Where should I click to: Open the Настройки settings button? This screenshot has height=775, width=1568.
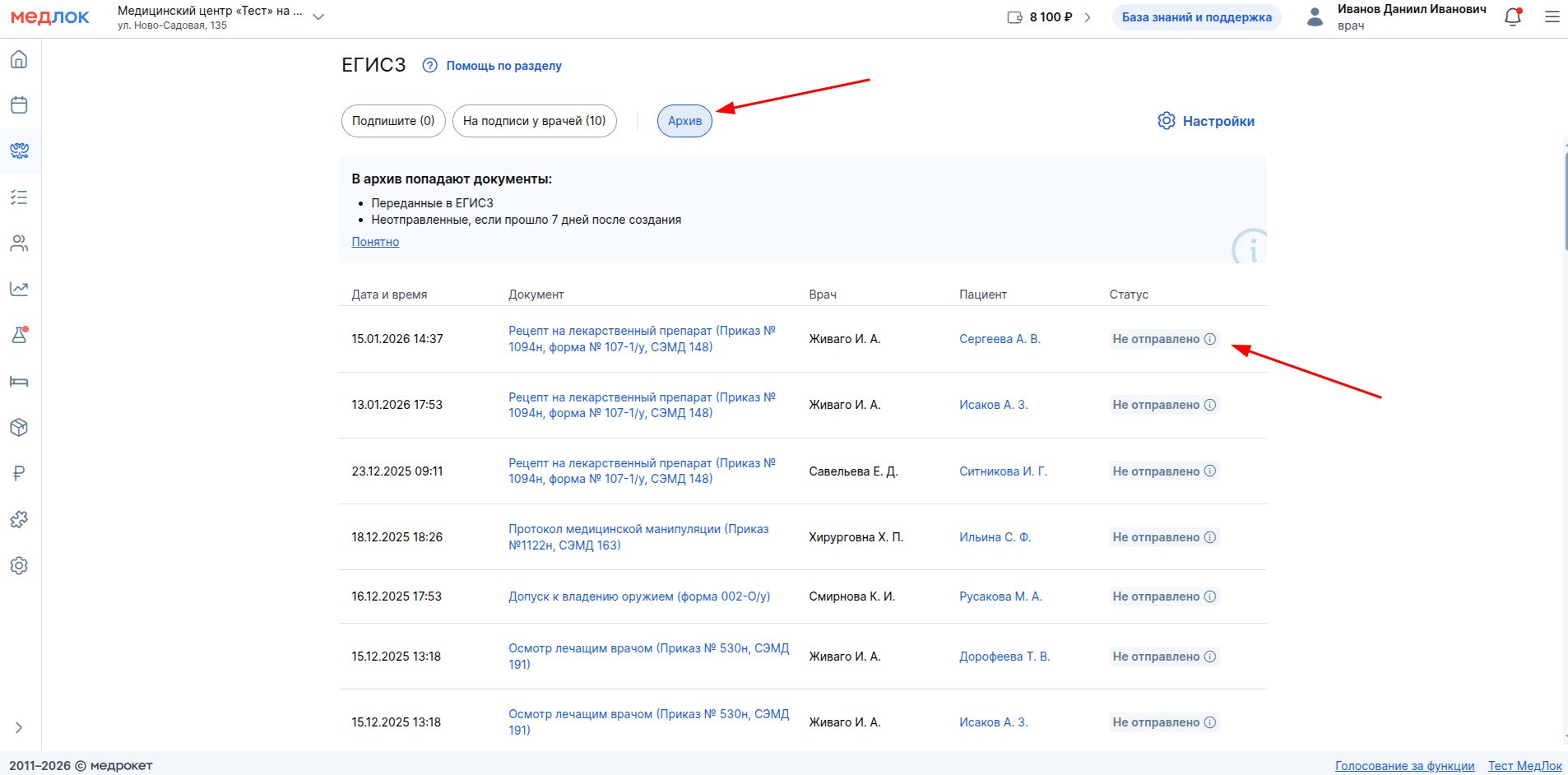coord(1206,121)
